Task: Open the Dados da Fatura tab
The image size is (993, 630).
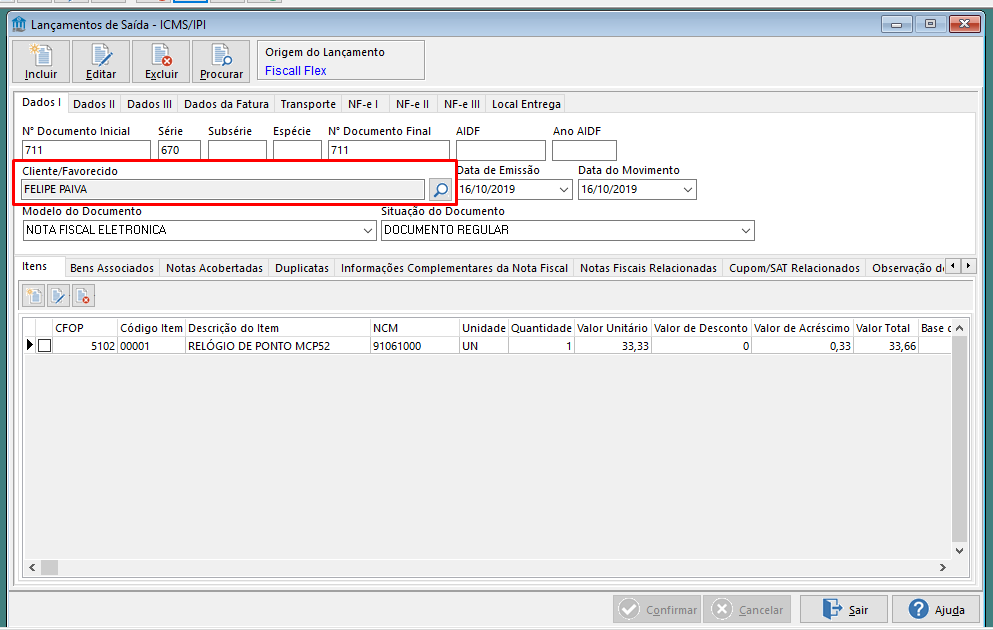Action: click(226, 104)
